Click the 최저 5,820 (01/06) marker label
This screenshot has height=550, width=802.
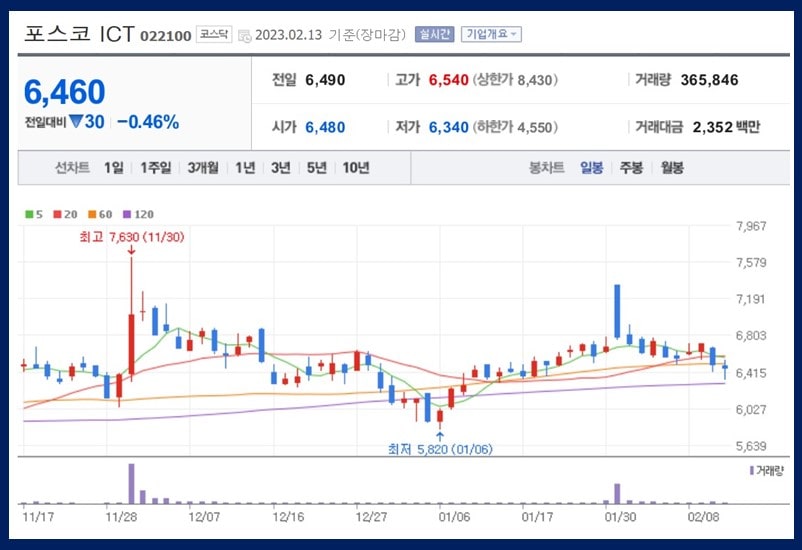pos(440,449)
